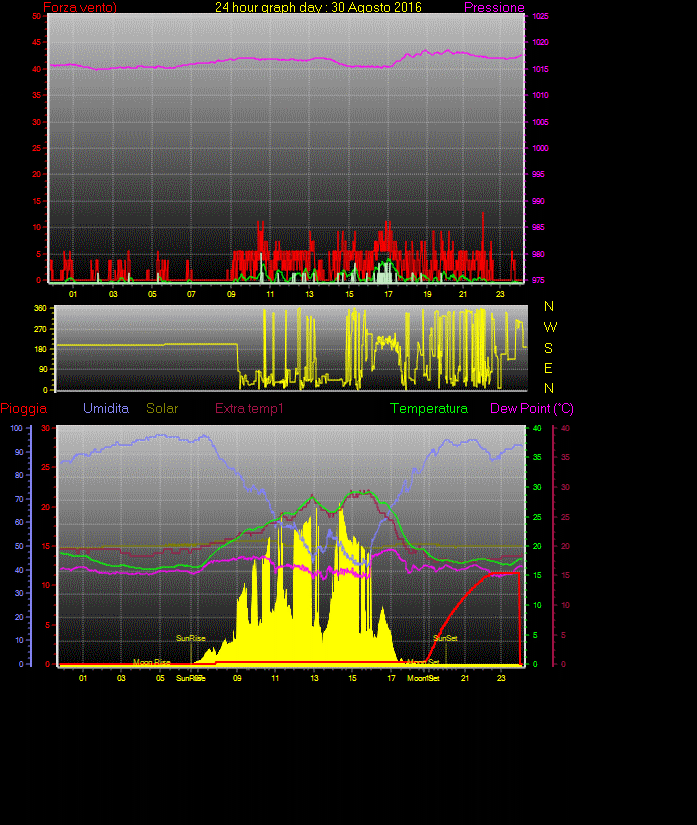Click the bottom "N" compass label beside the direction graph

pyautogui.click(x=549, y=388)
